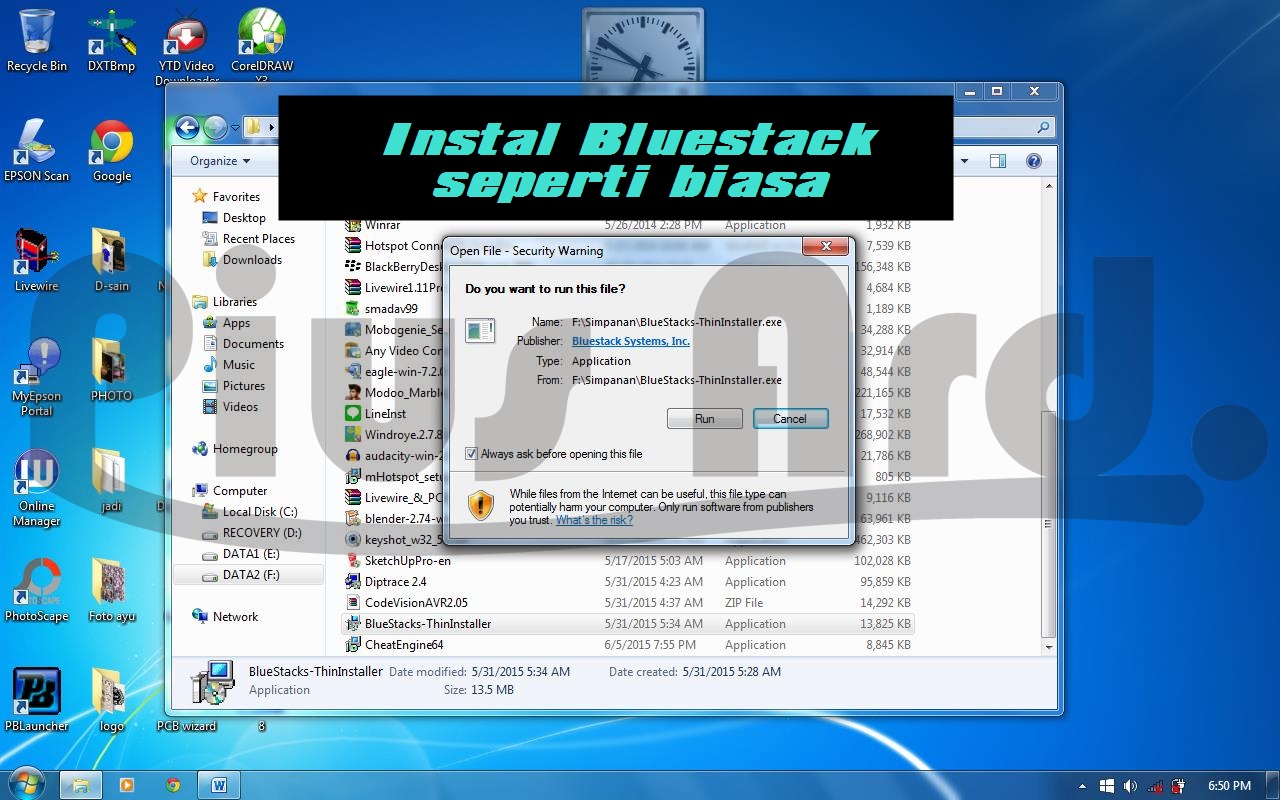This screenshot has width=1280, height=800.
Task: Launch CorelDRAW X3 desktop icon
Action: pyautogui.click(x=261, y=47)
